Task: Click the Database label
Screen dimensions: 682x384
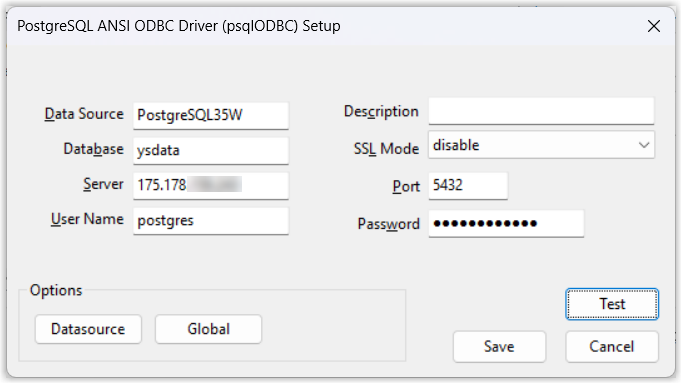Action: click(94, 149)
